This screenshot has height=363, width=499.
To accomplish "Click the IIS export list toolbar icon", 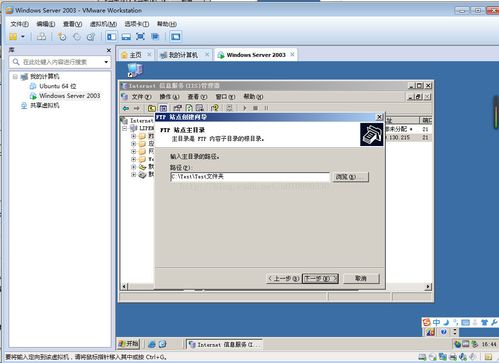I will 199,108.
